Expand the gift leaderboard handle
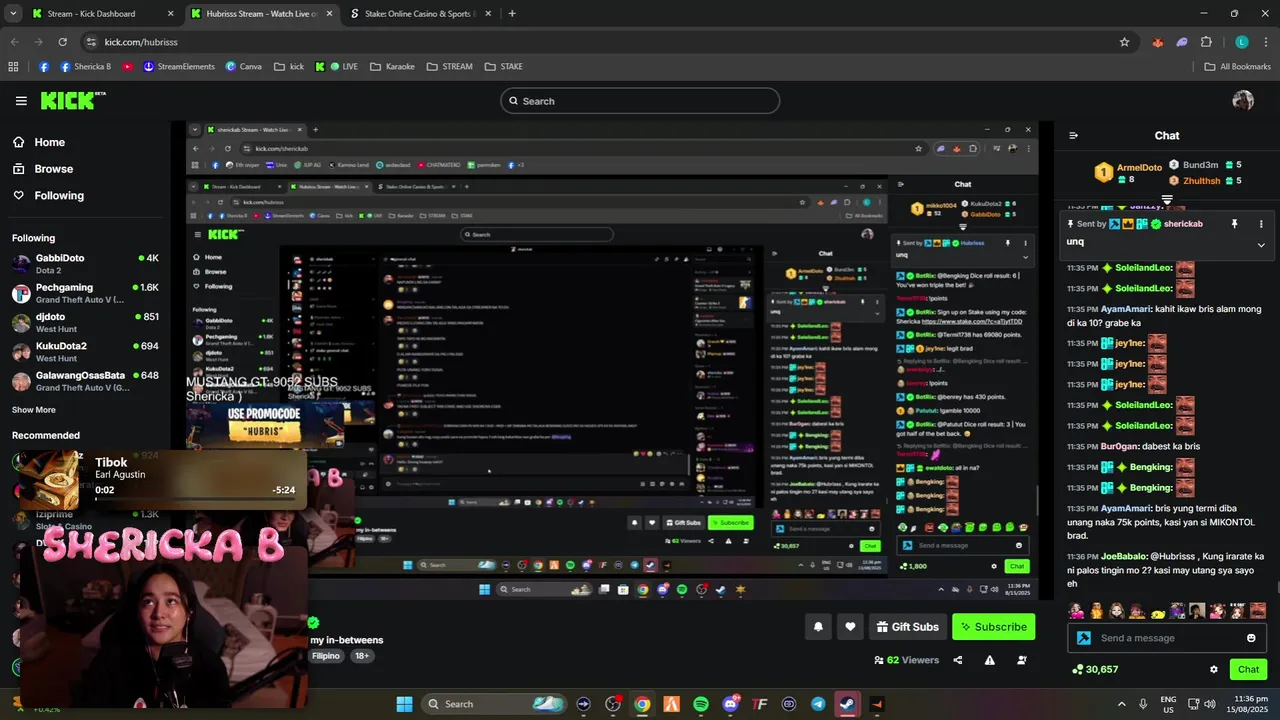Viewport: 1280px width, 720px height. [1167, 200]
